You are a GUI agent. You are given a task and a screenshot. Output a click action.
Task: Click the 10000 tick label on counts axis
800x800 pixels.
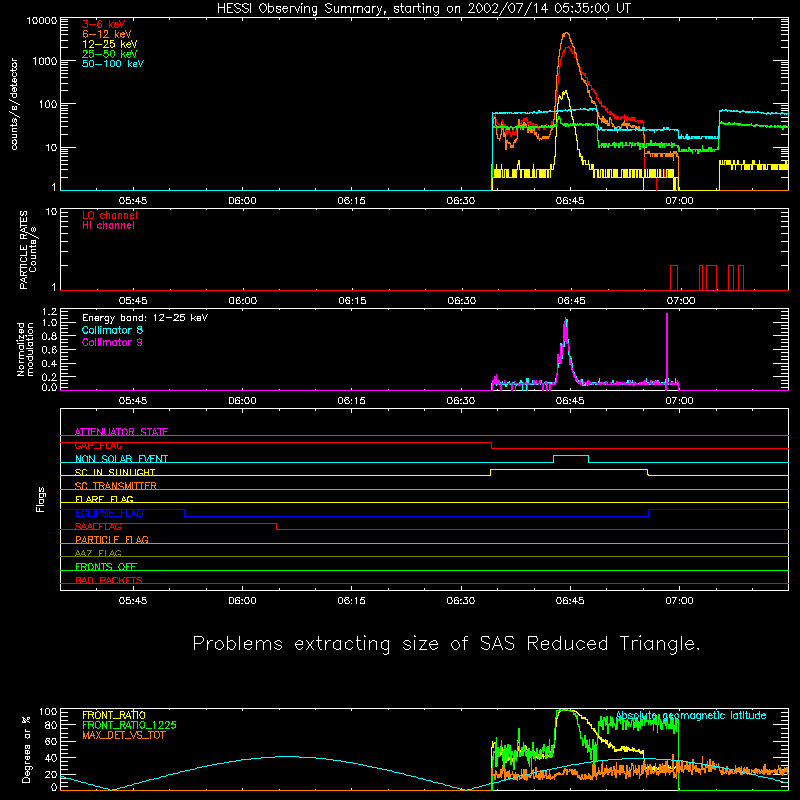(x=42, y=21)
